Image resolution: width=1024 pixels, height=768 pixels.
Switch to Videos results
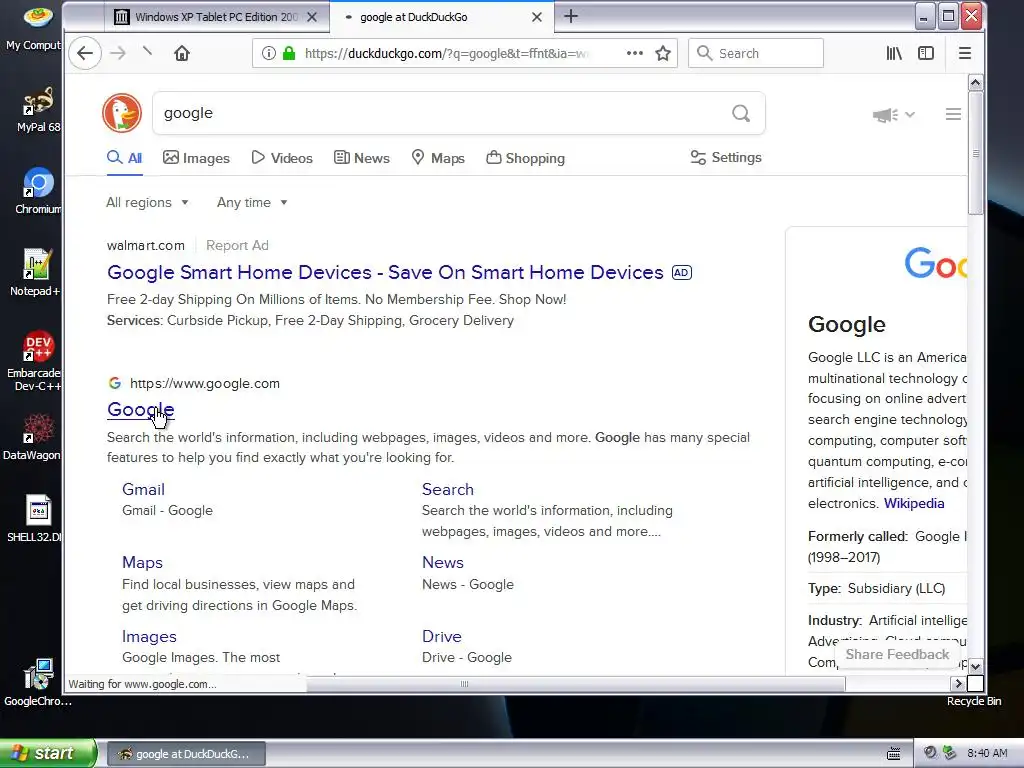point(282,158)
